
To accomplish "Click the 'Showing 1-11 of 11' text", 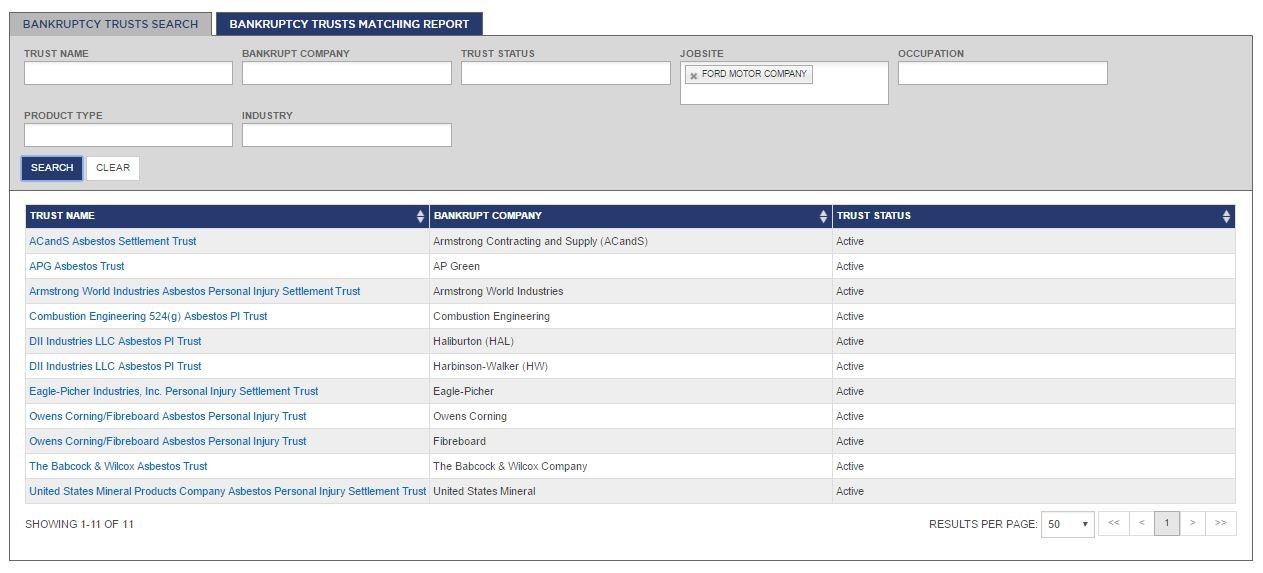I will click(79, 524).
